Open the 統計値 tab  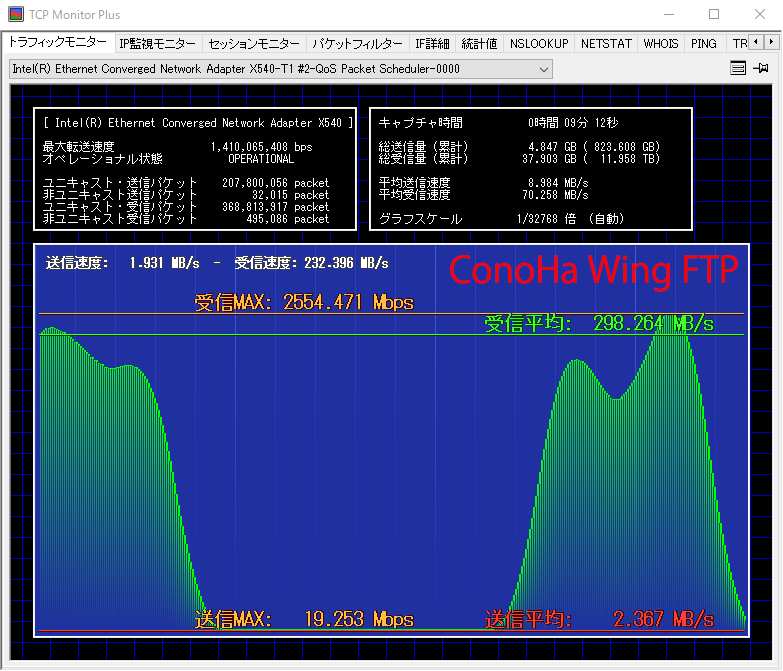(x=479, y=44)
